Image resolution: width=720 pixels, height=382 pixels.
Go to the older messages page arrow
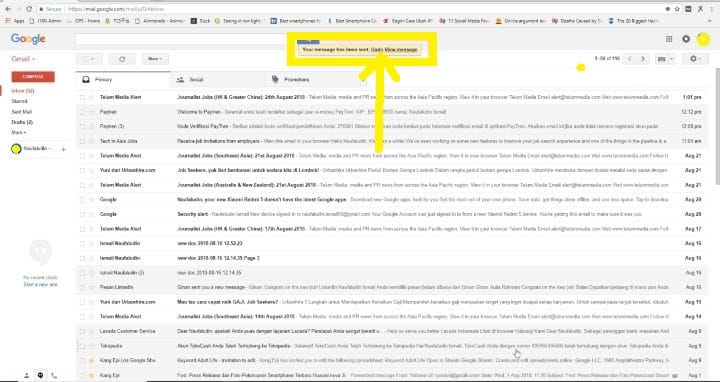[643, 59]
